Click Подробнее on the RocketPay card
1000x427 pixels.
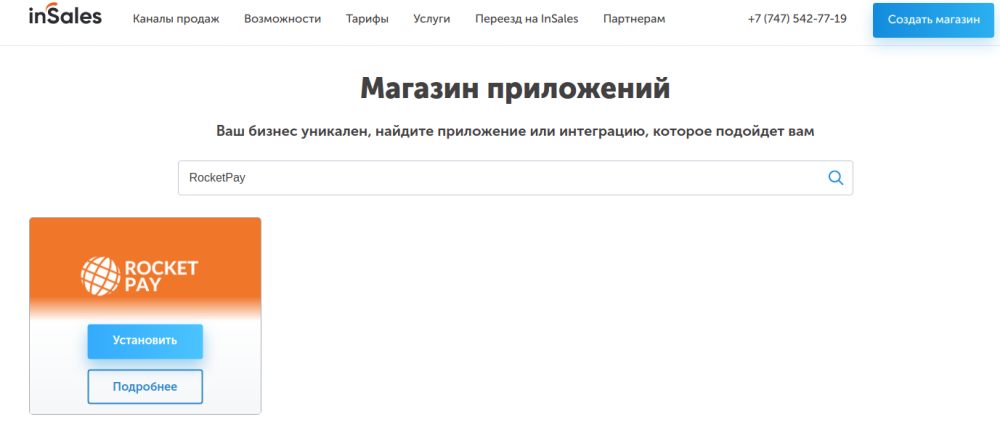click(145, 386)
